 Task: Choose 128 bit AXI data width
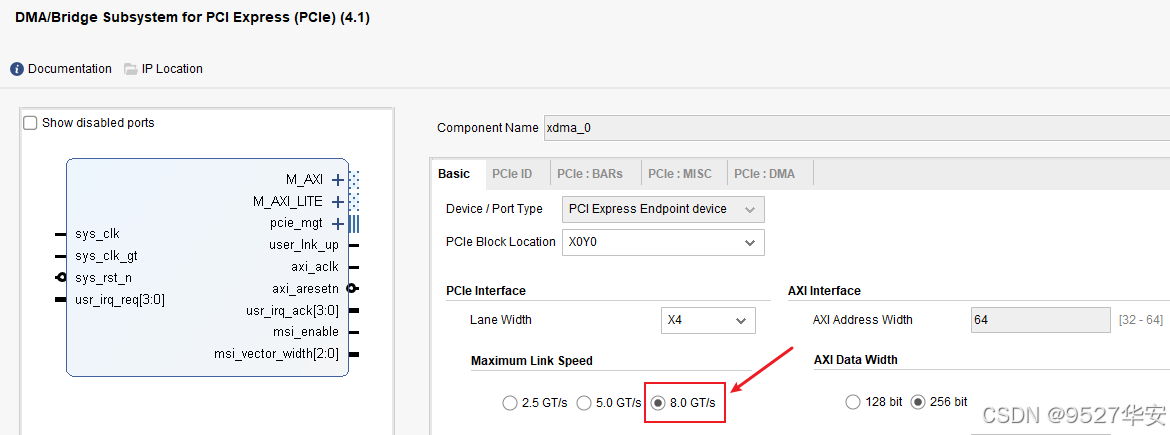click(853, 402)
